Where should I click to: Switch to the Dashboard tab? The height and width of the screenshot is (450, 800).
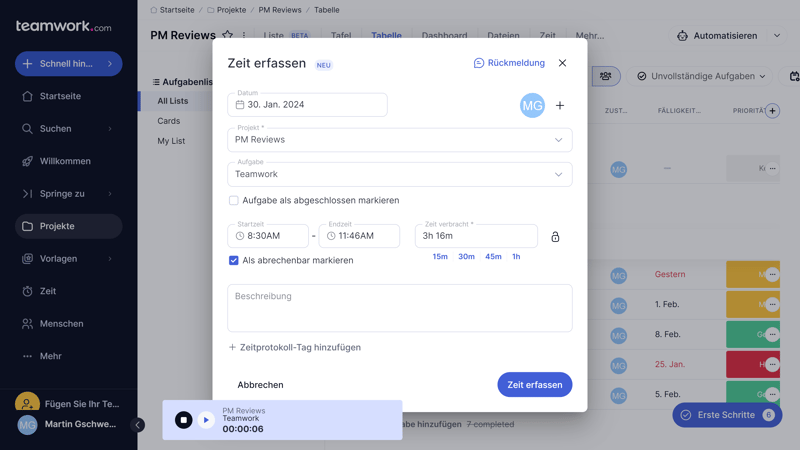point(444,35)
